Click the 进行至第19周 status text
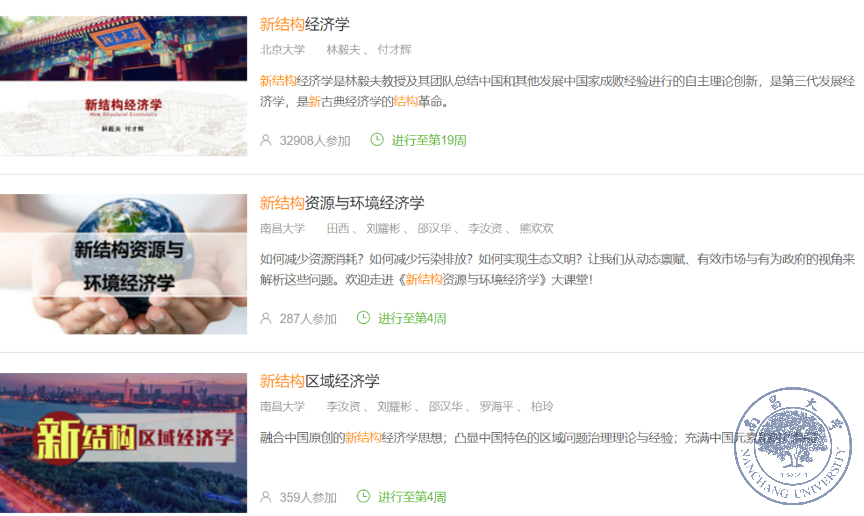 [429, 140]
